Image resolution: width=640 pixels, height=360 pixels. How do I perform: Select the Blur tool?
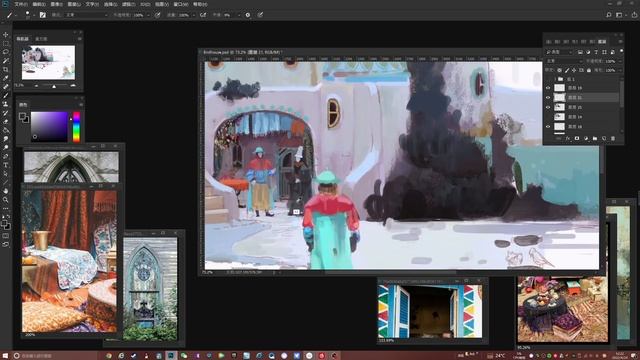(5, 139)
